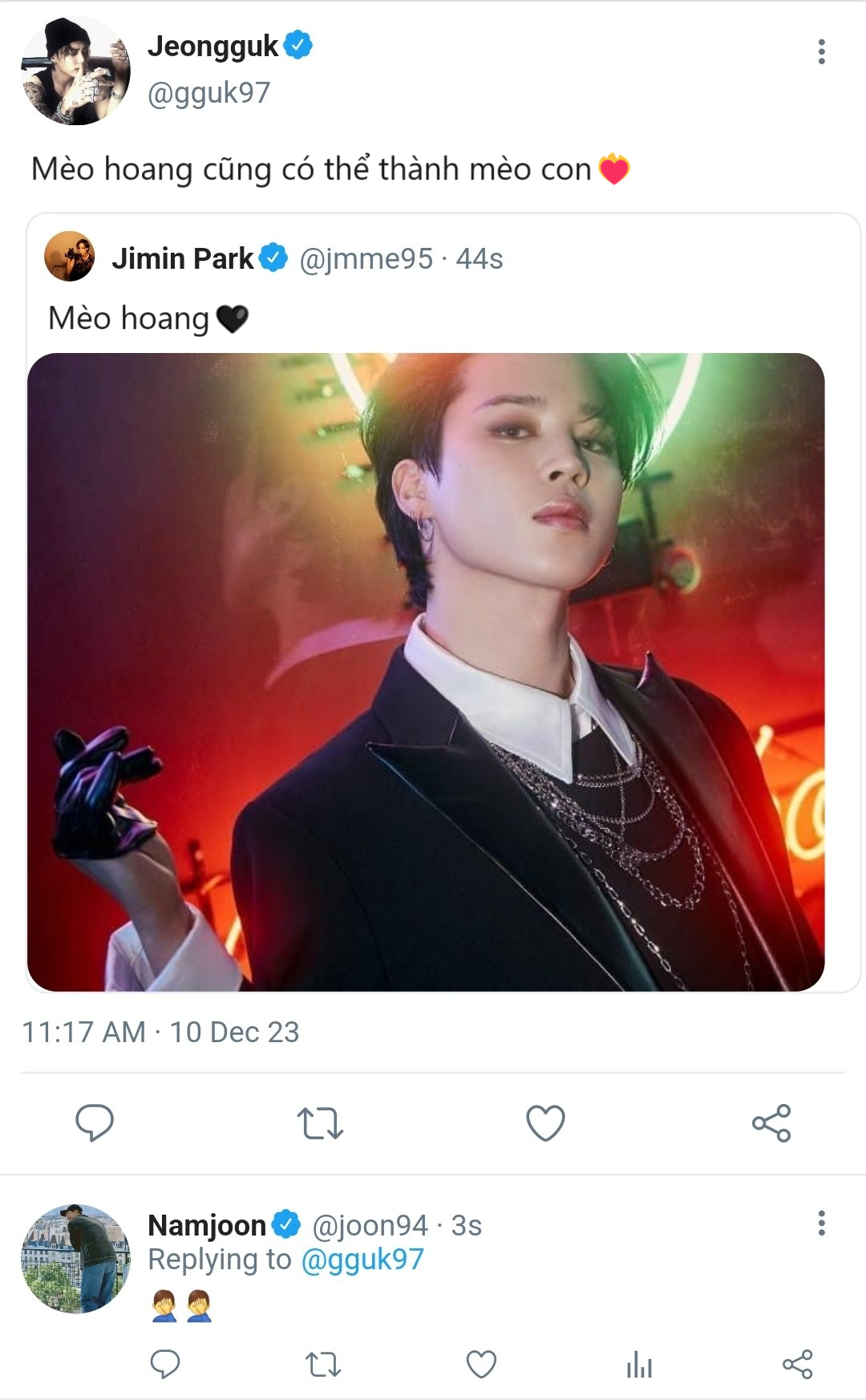Open more options for Jeongguk's tweet
The height and width of the screenshot is (1400, 866).
click(x=821, y=52)
